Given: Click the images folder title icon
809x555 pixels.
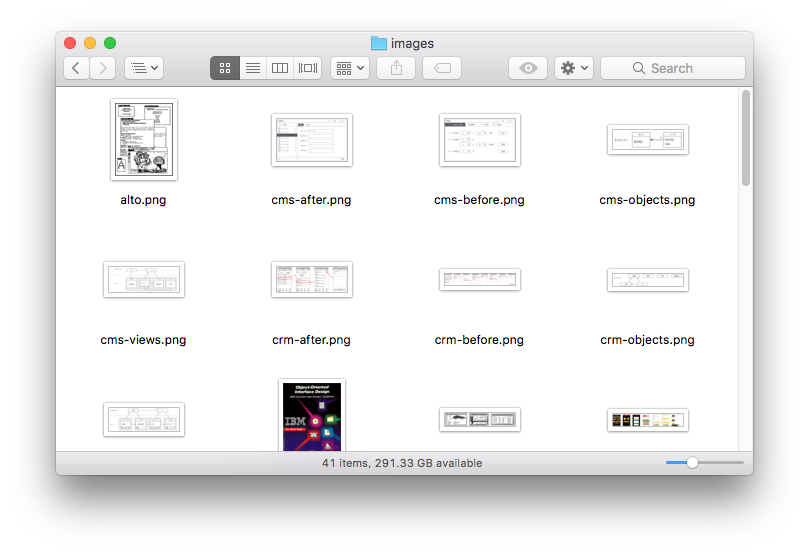Looking at the screenshot, I should pyautogui.click(x=378, y=43).
